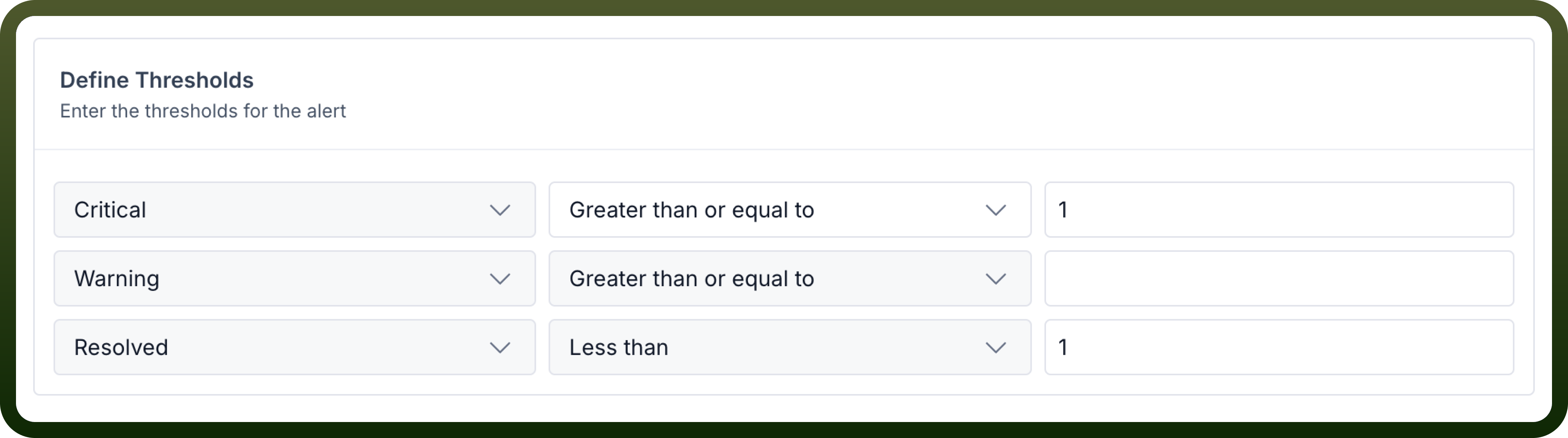Click the chevron arrow in the Resolved dropdown
Viewport: 1568px width, 438px height.
point(500,348)
